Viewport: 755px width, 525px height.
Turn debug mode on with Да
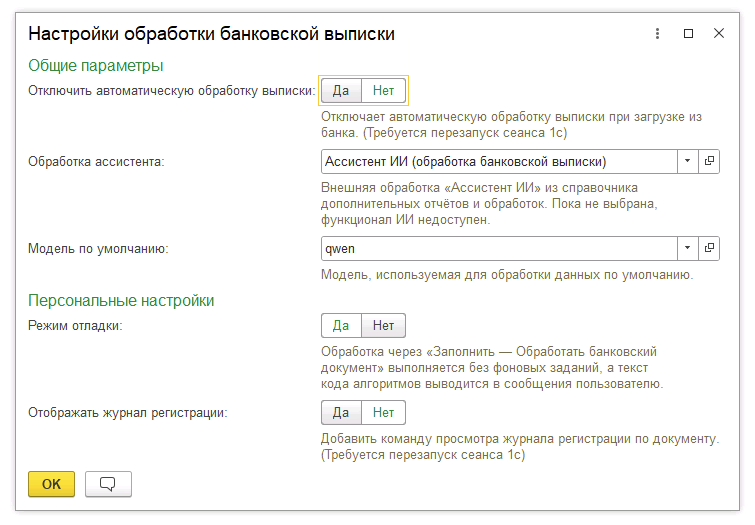coord(341,326)
